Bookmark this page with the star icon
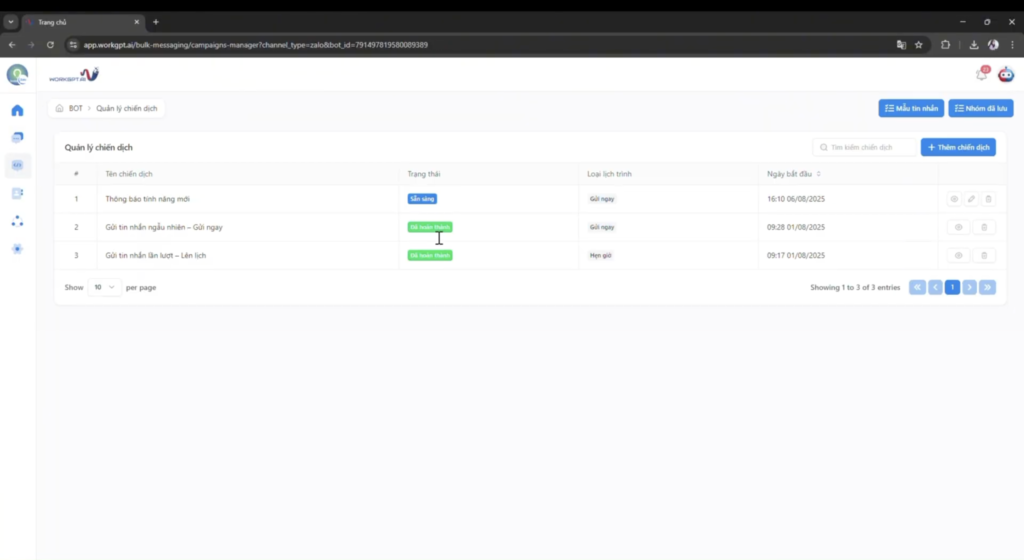Screen dimensions: 1024x560 [919, 45]
